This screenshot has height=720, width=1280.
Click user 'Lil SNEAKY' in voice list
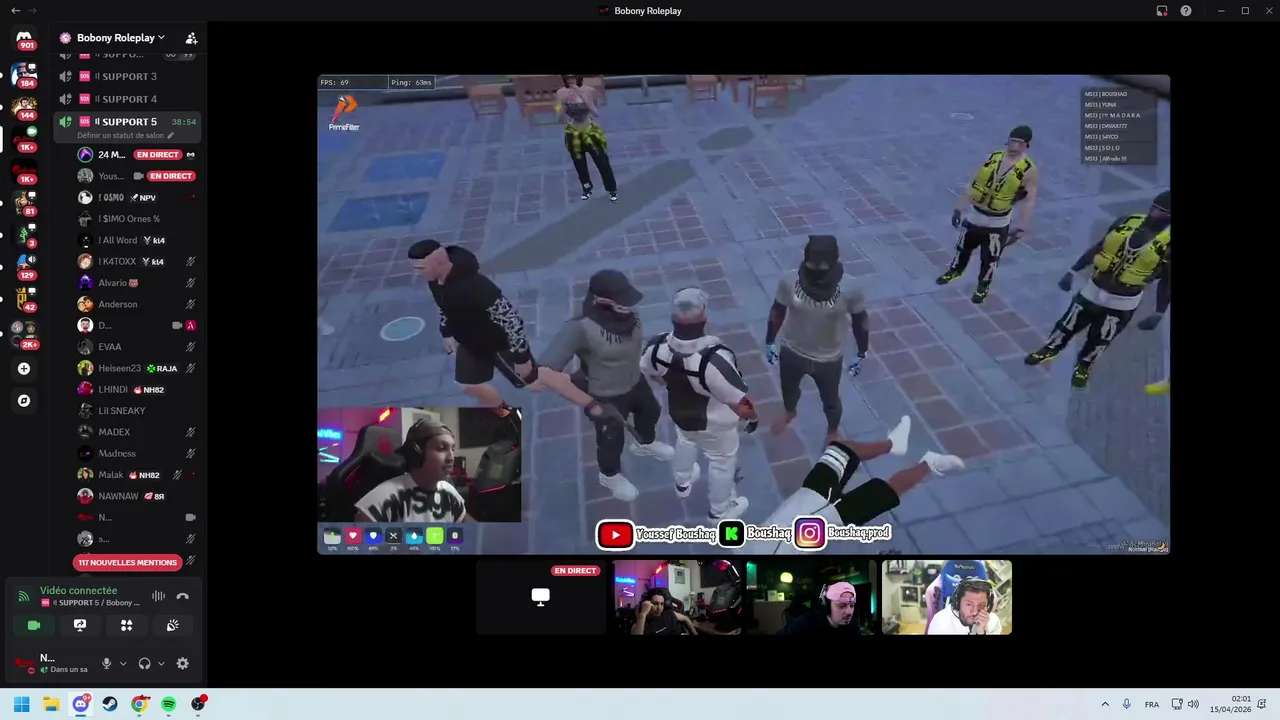[x=137, y=411]
